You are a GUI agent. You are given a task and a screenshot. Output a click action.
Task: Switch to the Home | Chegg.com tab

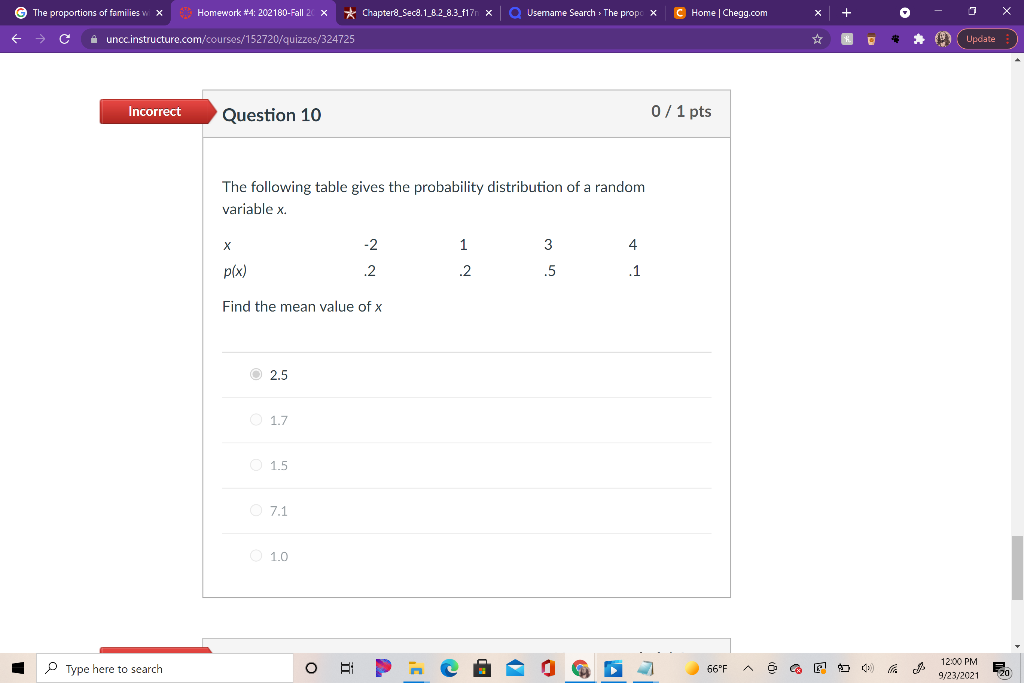click(748, 12)
